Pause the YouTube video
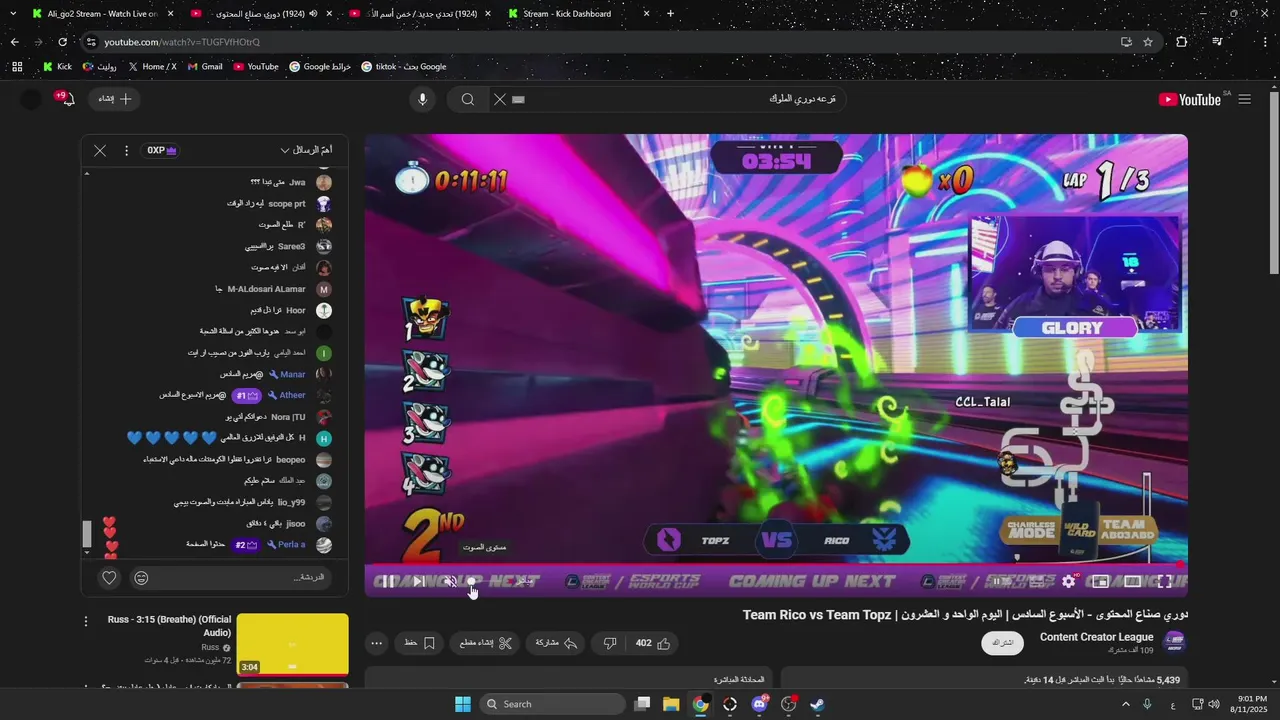Screen dimensions: 1280x720 pyautogui.click(x=388, y=582)
